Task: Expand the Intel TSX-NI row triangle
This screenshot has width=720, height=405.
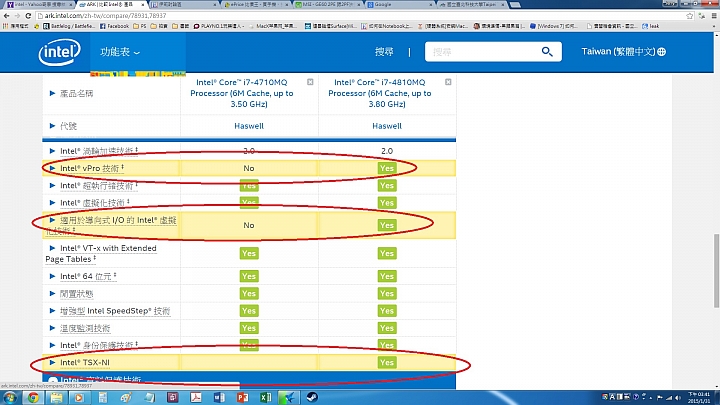Action: [52, 362]
